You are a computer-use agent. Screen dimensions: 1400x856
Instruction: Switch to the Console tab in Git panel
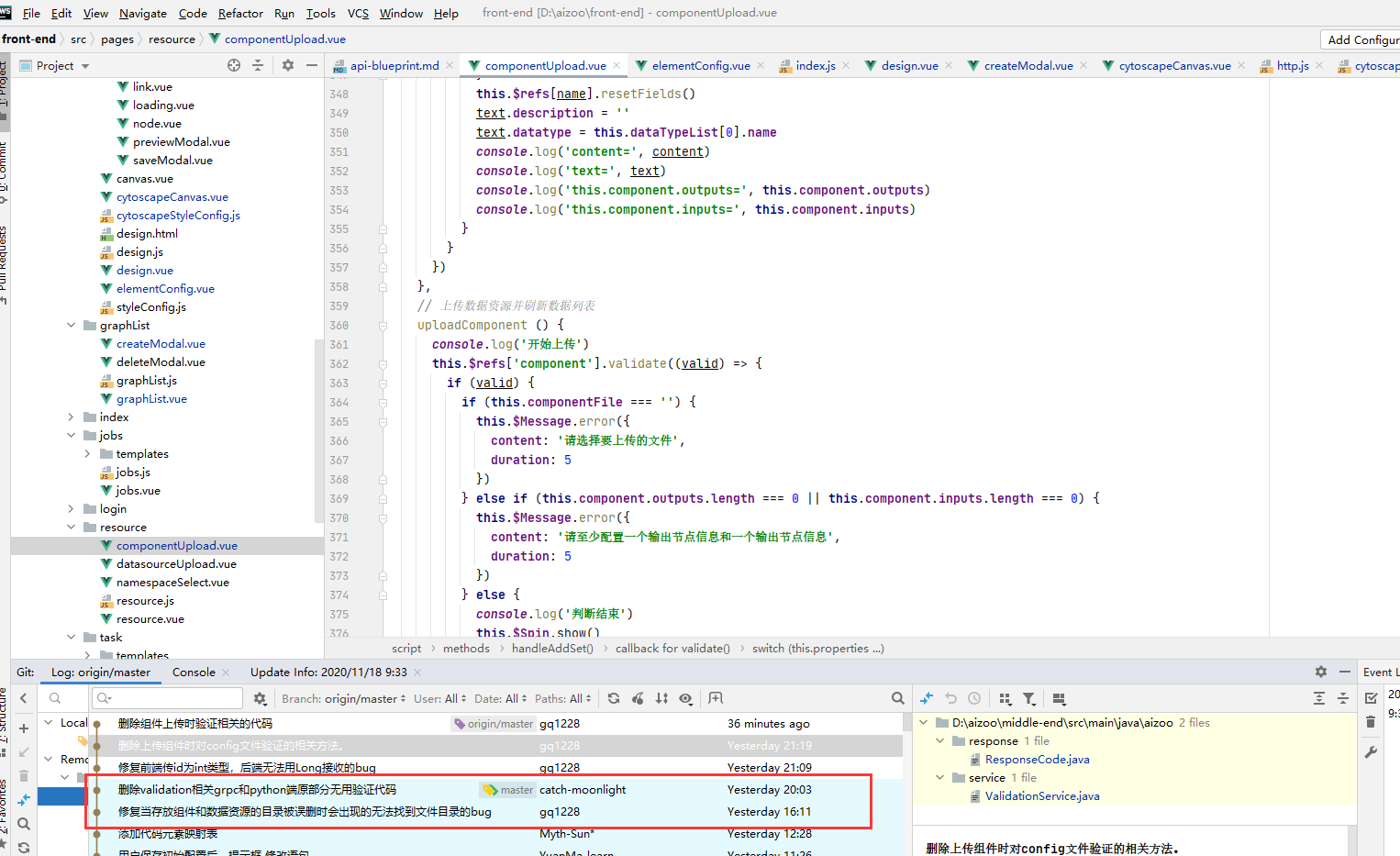194,672
